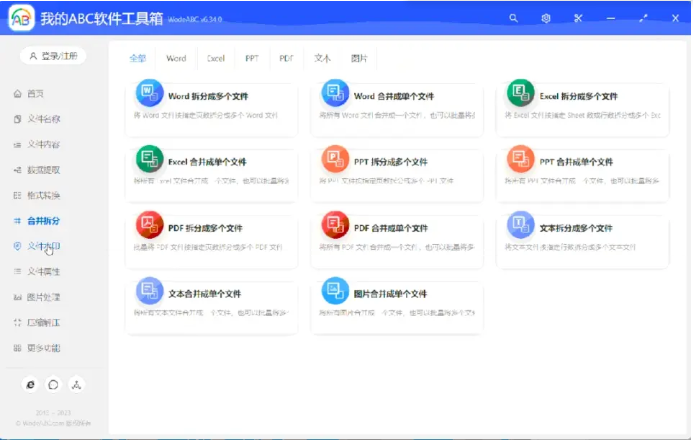Click the 图片合并成单个文件 icon
This screenshot has height=440, width=693.
(x=335, y=291)
